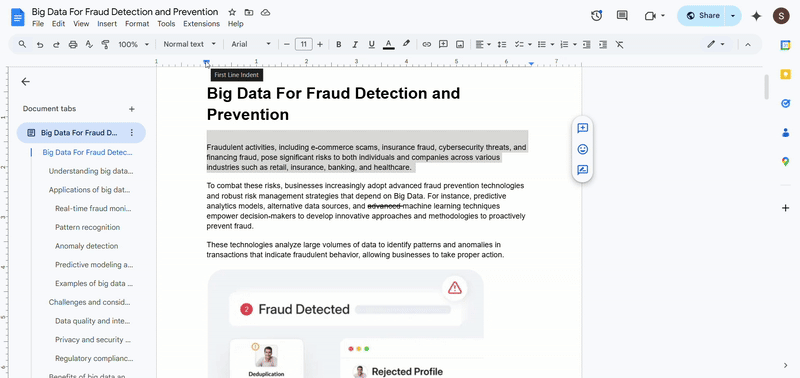Clear formatting from the selection

(x=619, y=44)
